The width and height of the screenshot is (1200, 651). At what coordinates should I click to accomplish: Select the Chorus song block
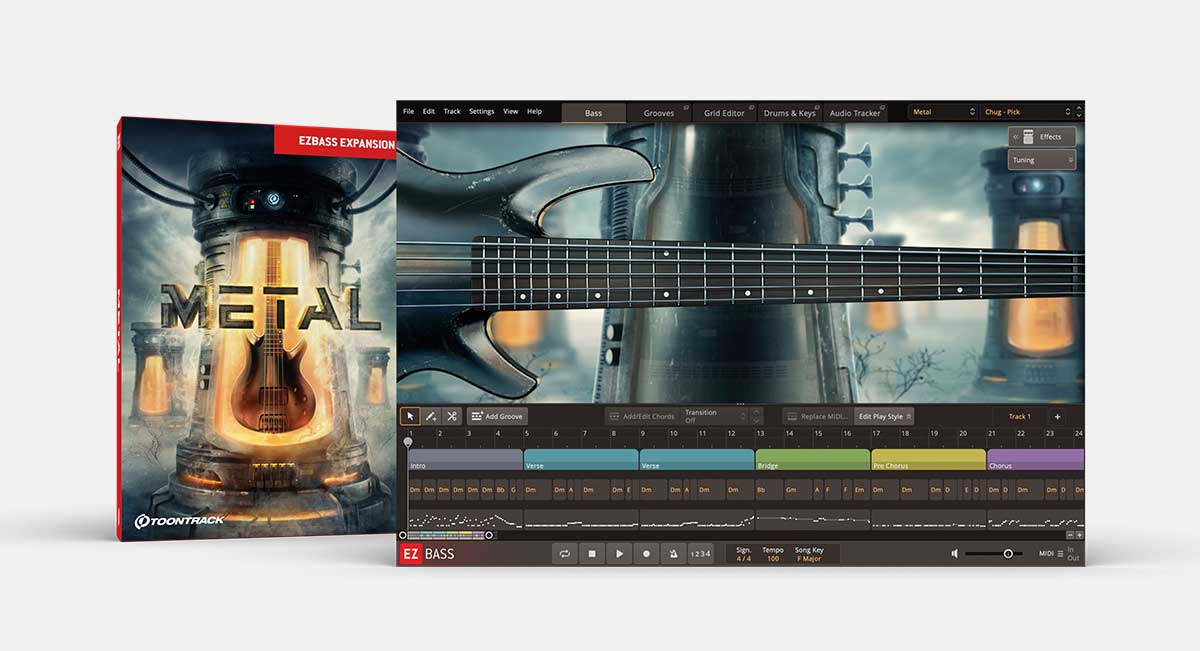pos(1035,460)
